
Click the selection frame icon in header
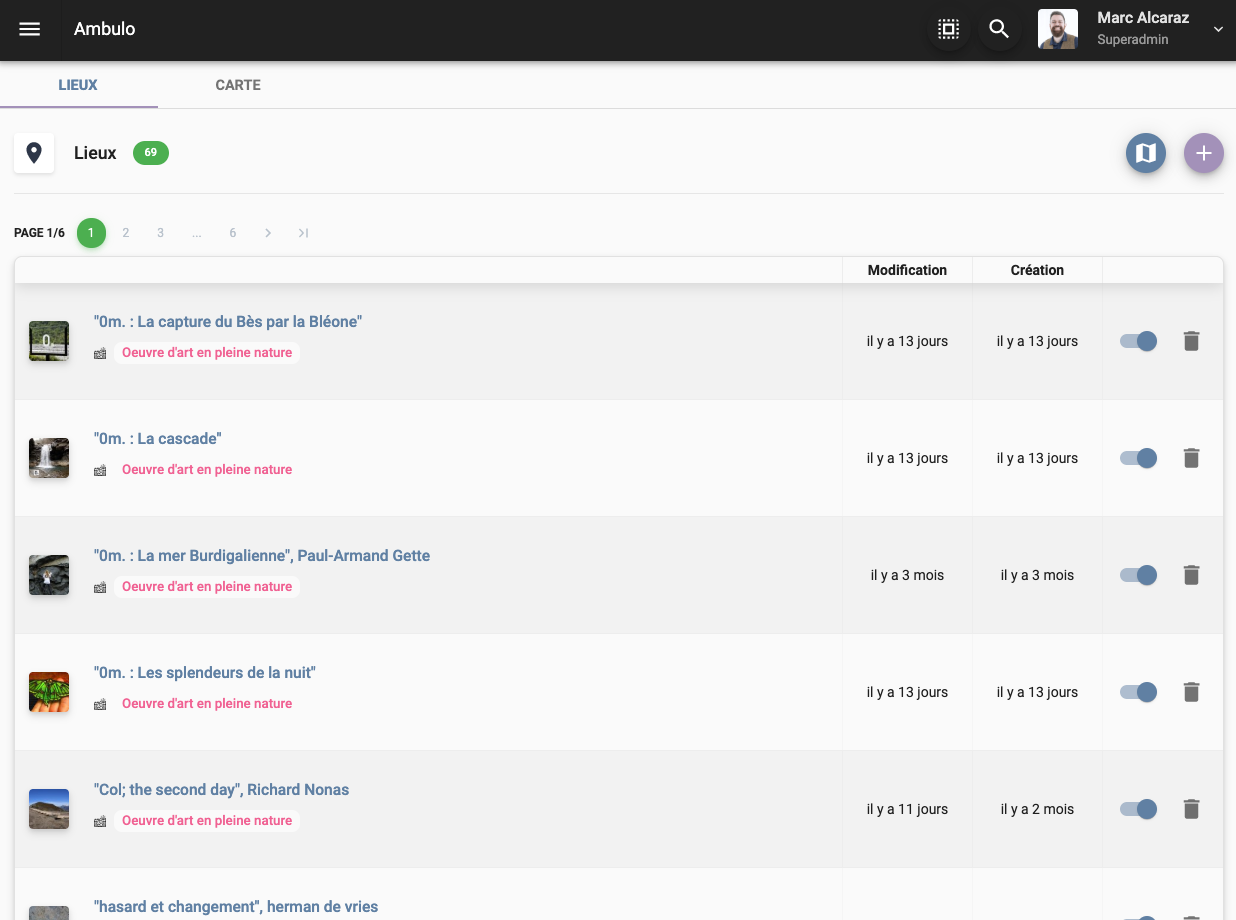[948, 29]
